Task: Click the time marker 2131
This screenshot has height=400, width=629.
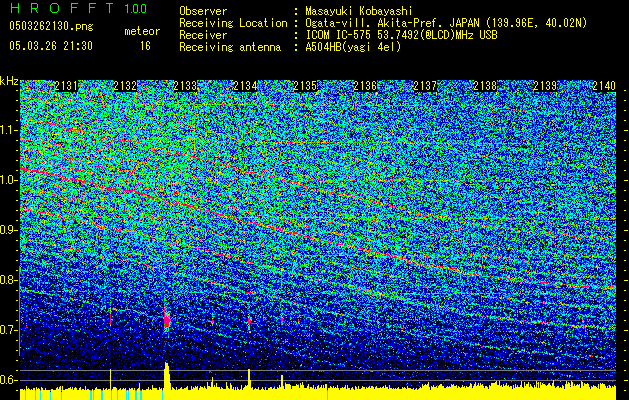Action: tap(66, 86)
